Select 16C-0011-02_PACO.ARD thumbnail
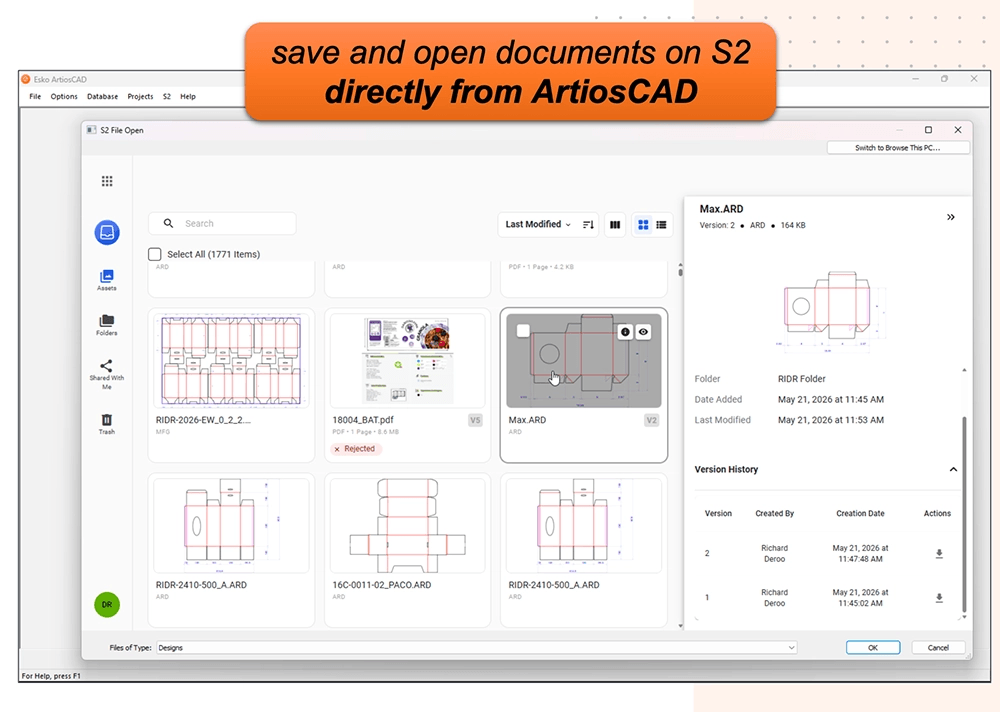Image resolution: width=1000 pixels, height=712 pixels. pos(408,525)
